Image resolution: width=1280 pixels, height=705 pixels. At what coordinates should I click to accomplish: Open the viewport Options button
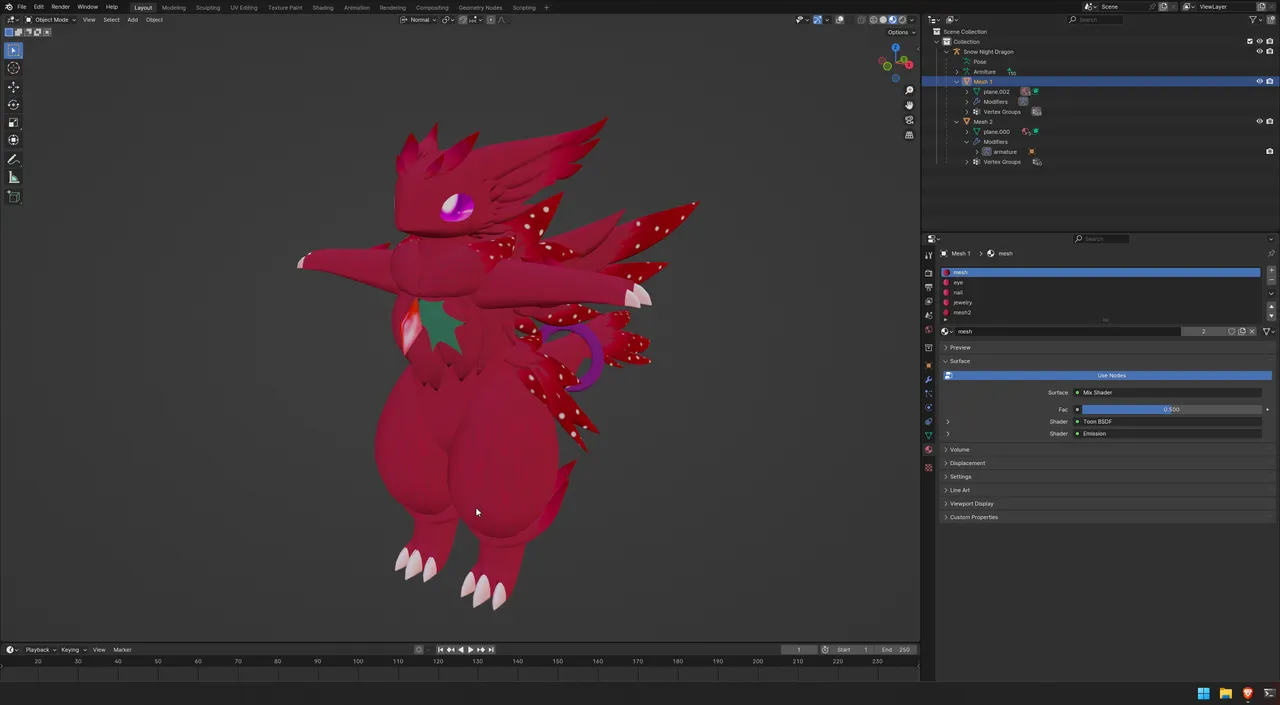(900, 32)
